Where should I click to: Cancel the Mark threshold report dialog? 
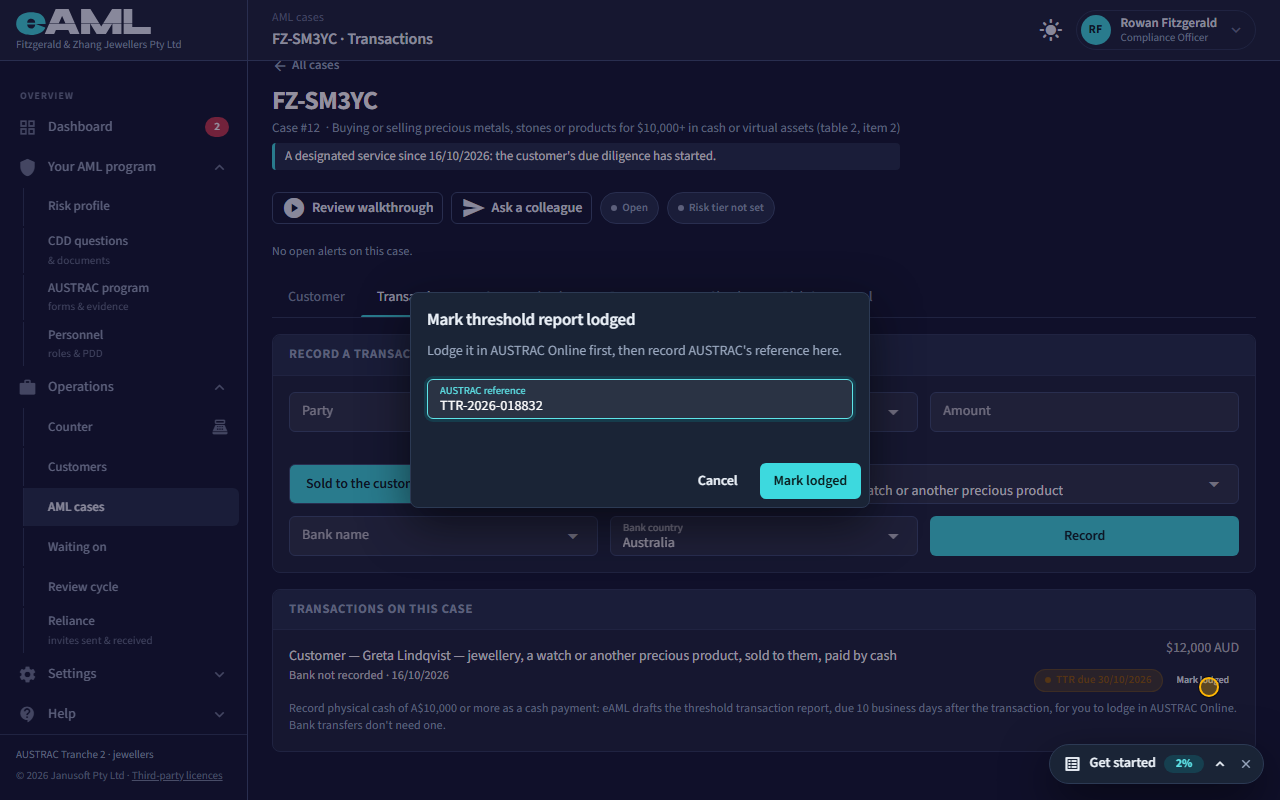pos(717,481)
